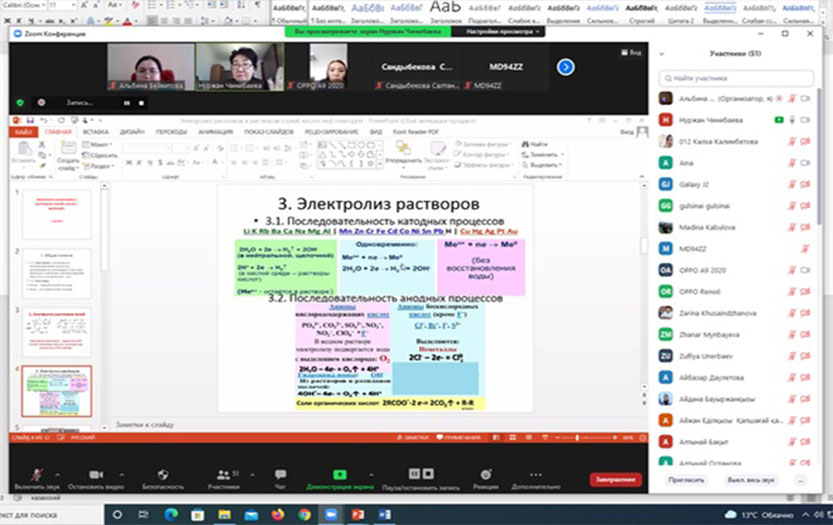Toggle microphone of Нуржан Чинибаева
This screenshot has height=525, width=833.
click(x=791, y=120)
